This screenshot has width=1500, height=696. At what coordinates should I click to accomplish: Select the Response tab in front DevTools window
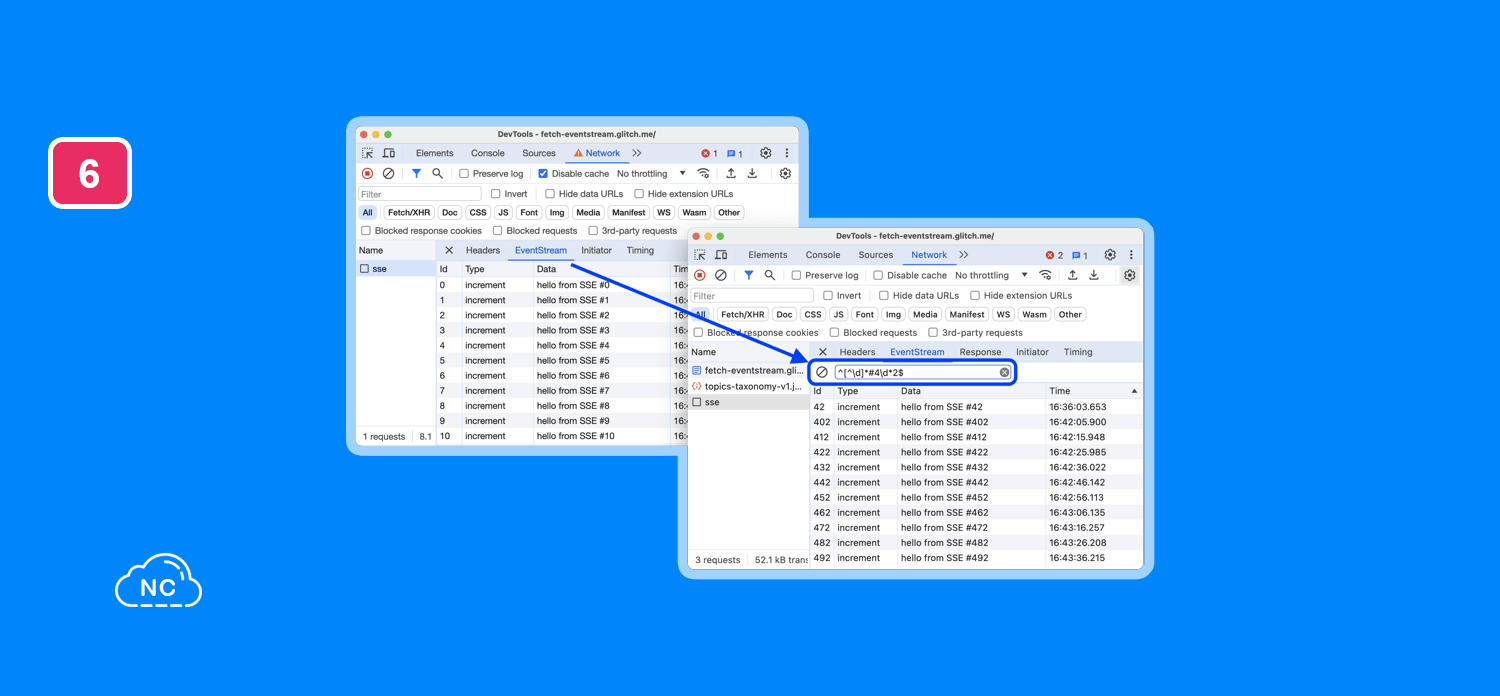click(x=980, y=352)
